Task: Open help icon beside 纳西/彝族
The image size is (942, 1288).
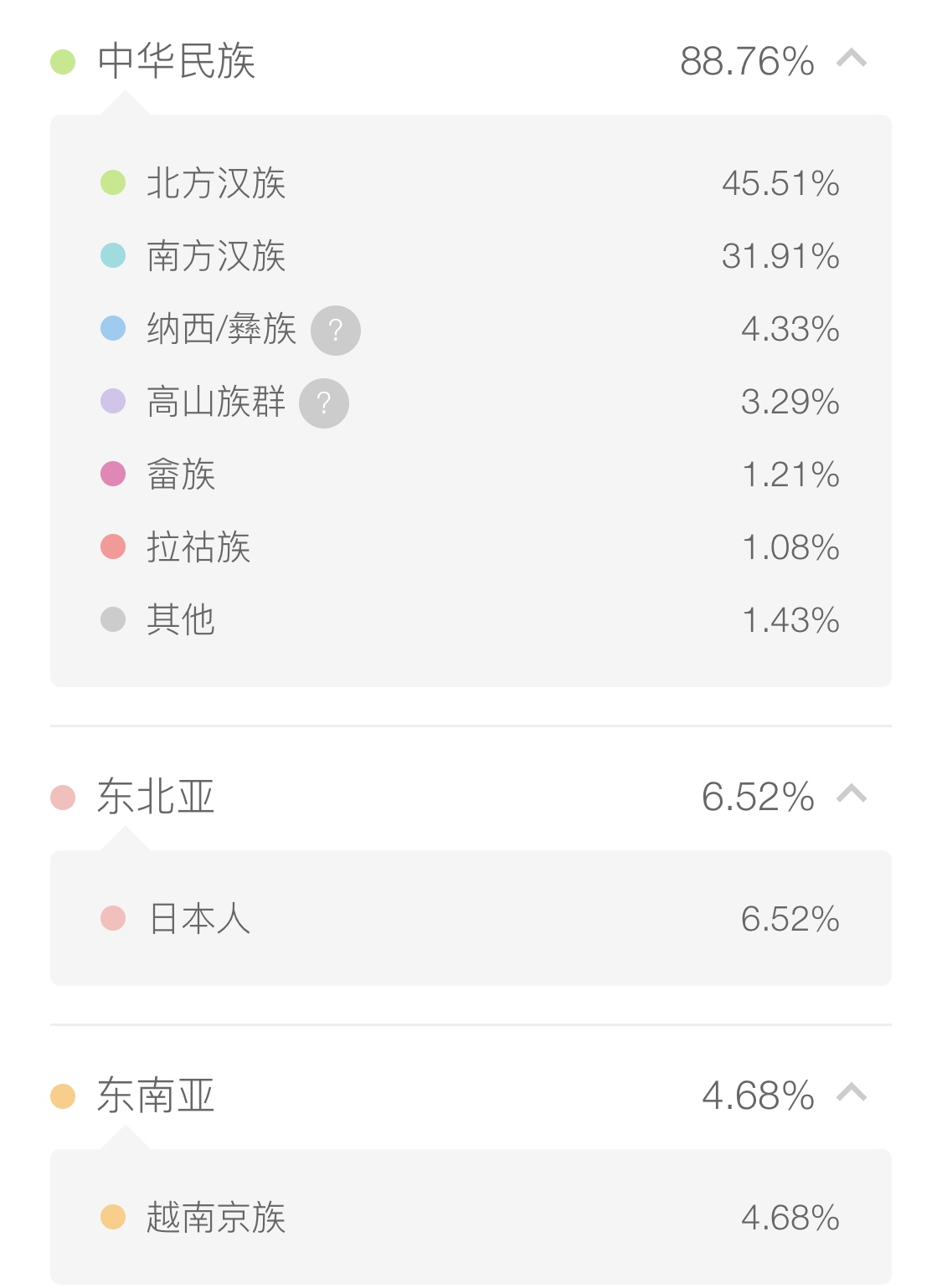Action: [x=336, y=331]
